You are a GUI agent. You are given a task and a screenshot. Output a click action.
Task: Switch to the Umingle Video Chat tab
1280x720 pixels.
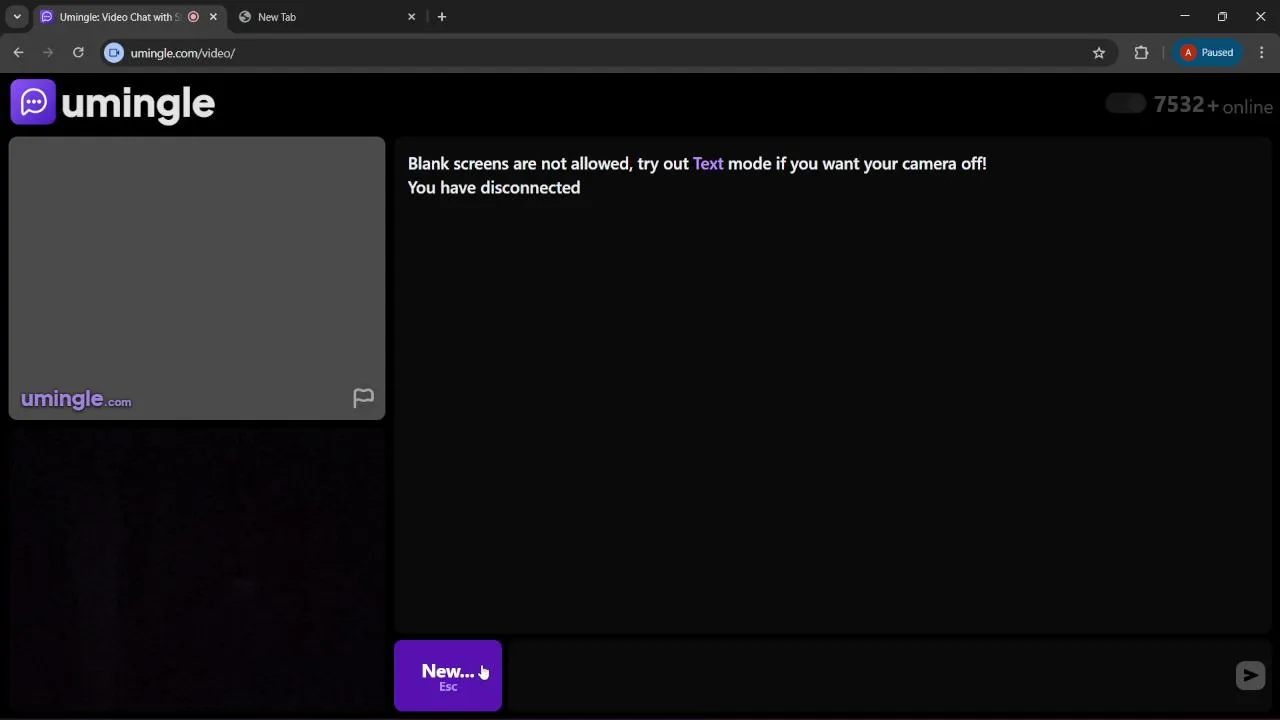point(118,17)
